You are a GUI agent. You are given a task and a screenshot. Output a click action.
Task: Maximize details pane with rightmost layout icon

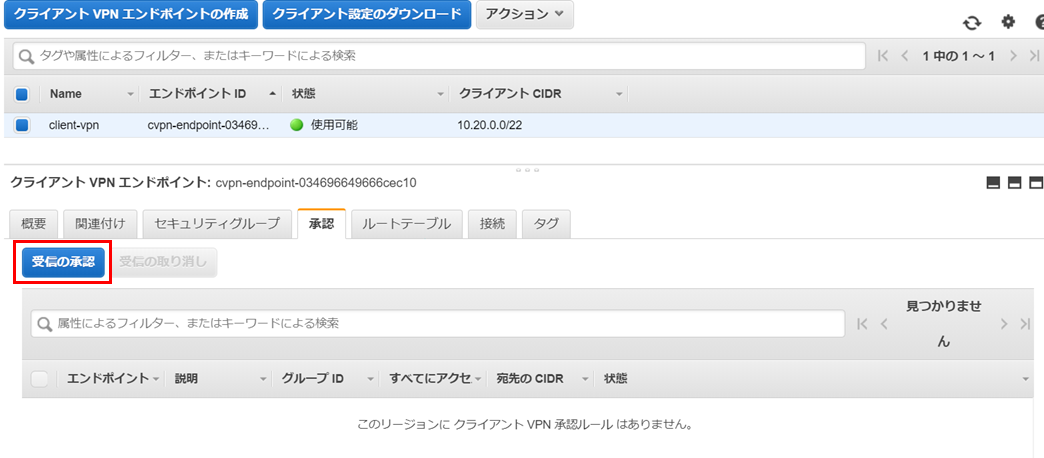(1037, 183)
